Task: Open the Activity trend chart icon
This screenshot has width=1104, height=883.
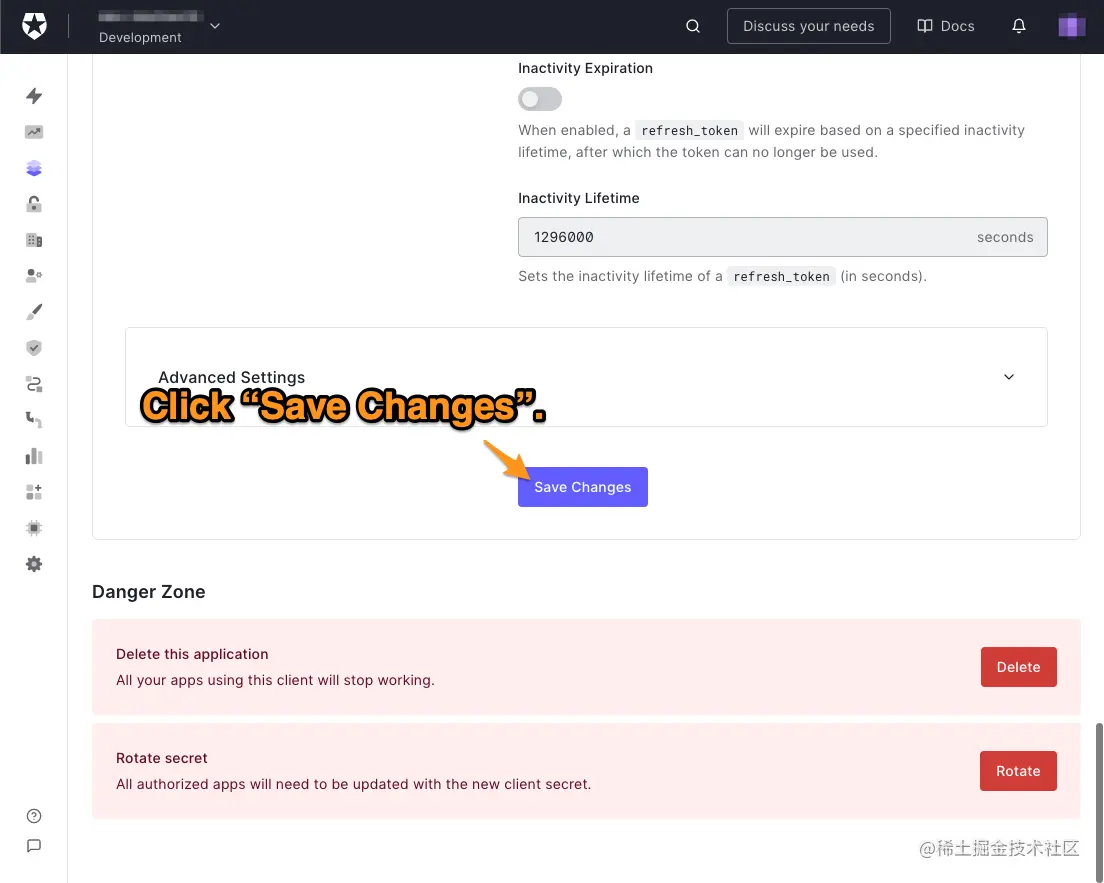Action: pyautogui.click(x=34, y=132)
